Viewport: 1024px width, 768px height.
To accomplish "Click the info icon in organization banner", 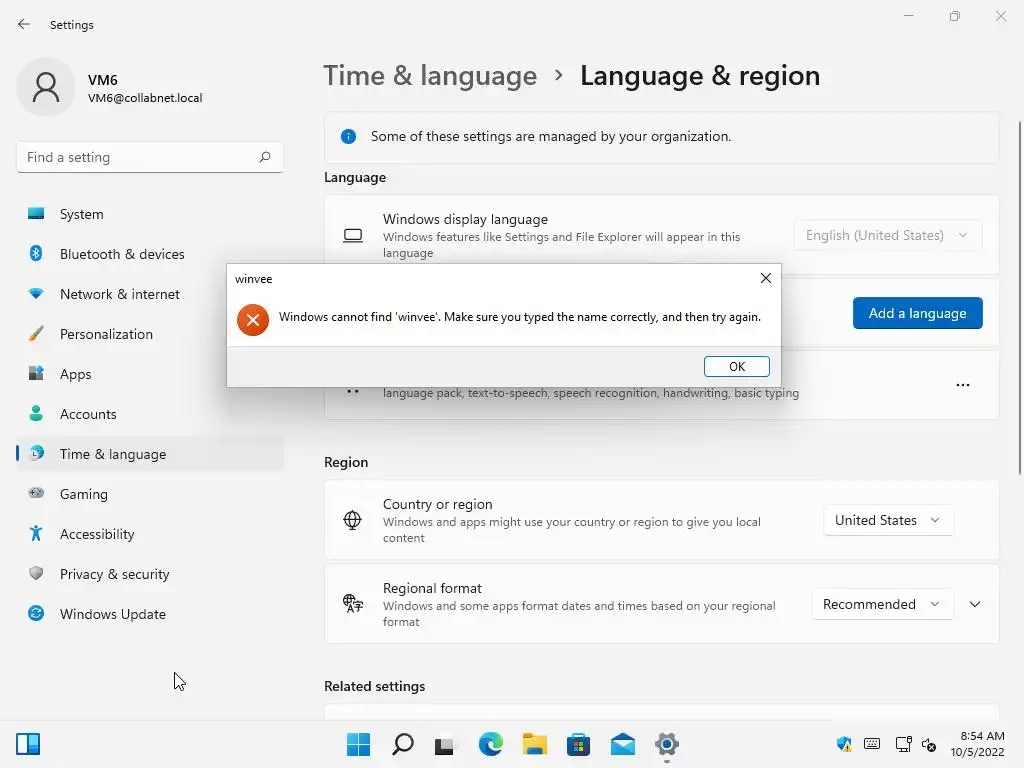I will point(348,136).
